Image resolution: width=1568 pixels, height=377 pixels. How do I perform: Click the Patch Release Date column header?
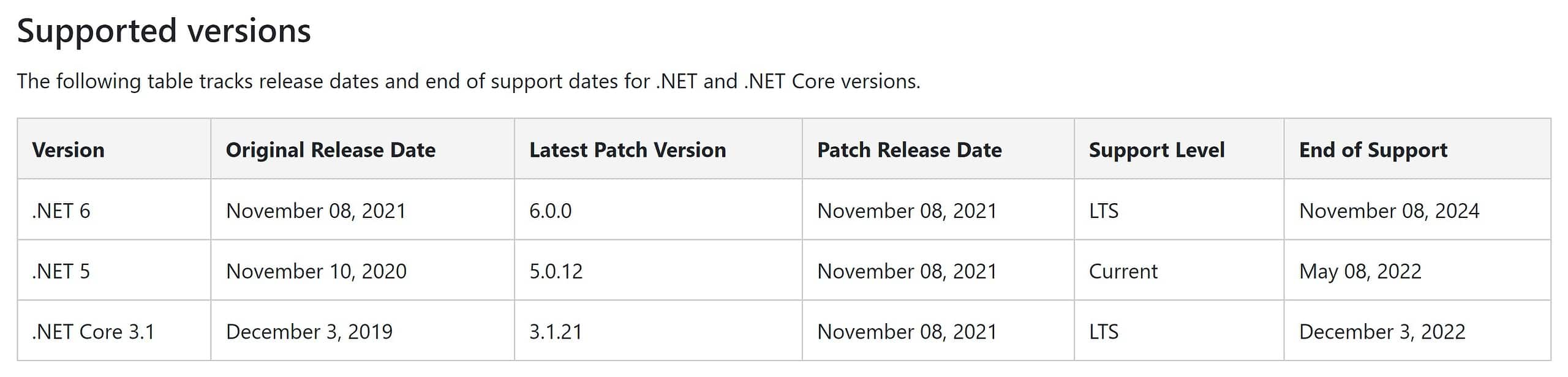(x=910, y=150)
